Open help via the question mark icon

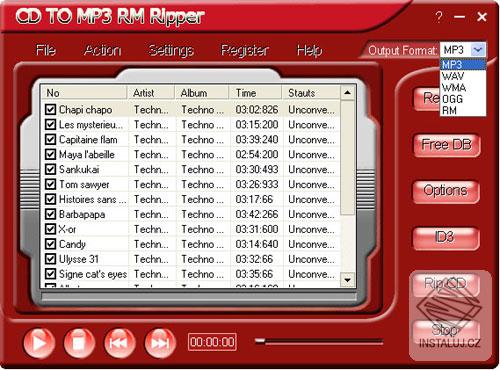point(439,16)
